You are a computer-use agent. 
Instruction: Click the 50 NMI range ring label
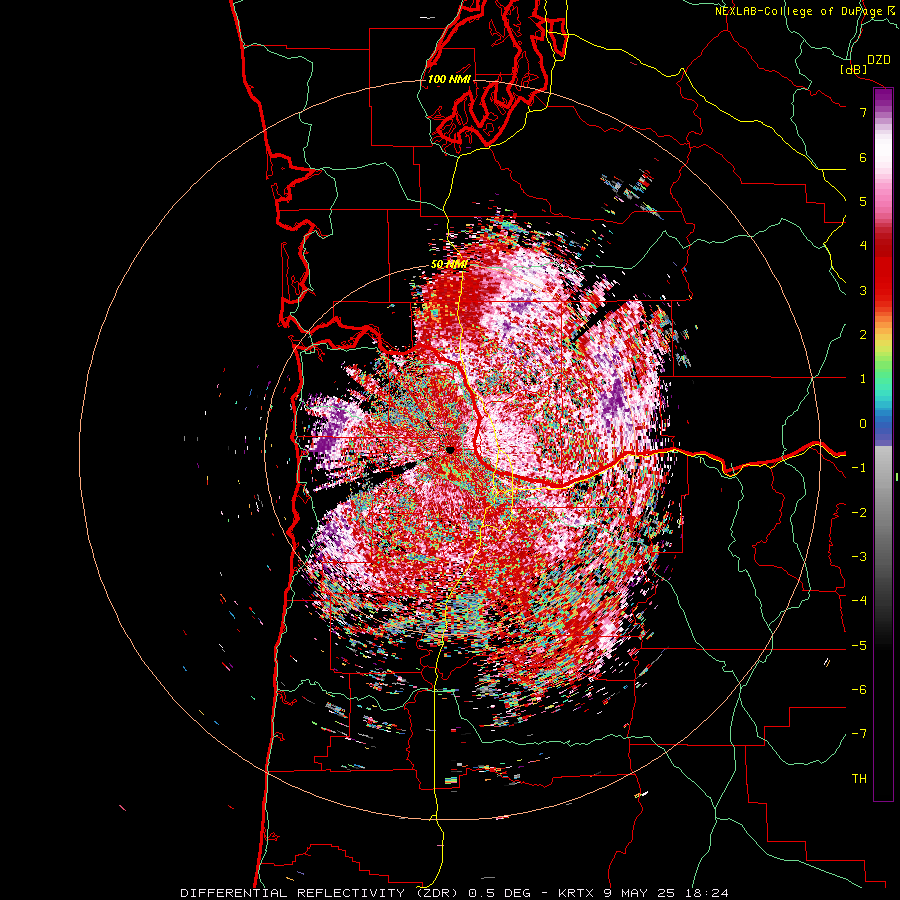tap(449, 265)
